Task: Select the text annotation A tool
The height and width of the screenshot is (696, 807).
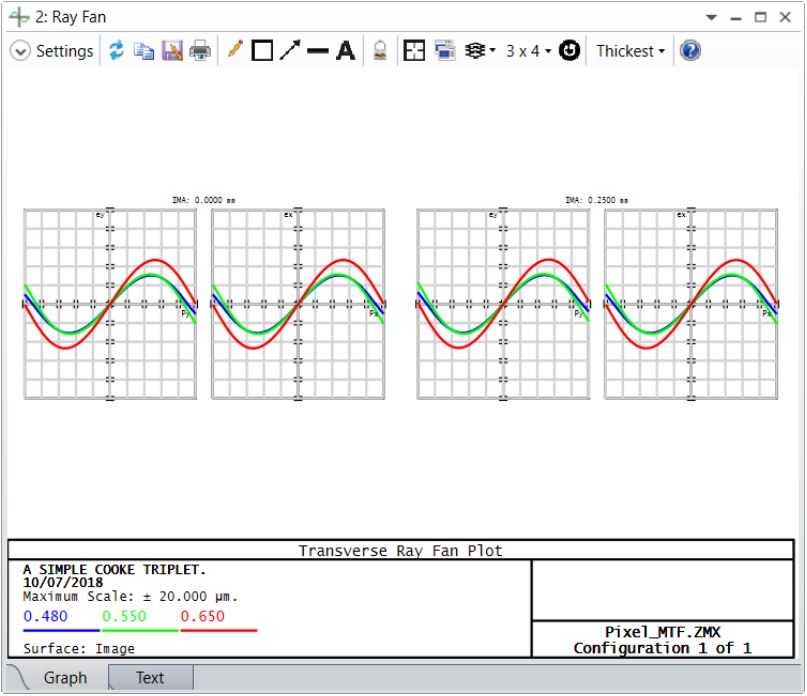Action: pos(345,50)
